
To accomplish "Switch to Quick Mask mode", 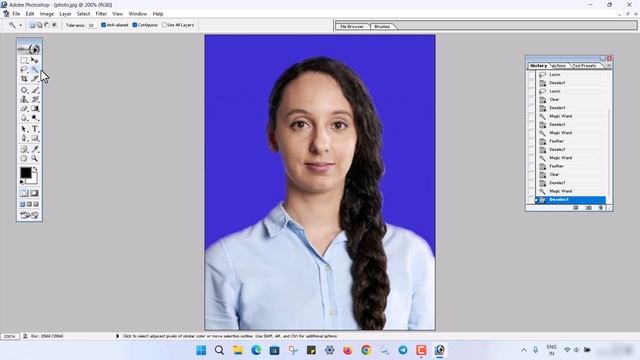I will (x=34, y=193).
